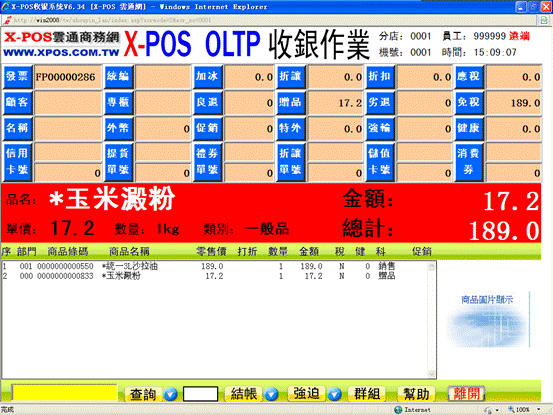Select the 群組 group button

point(367,393)
